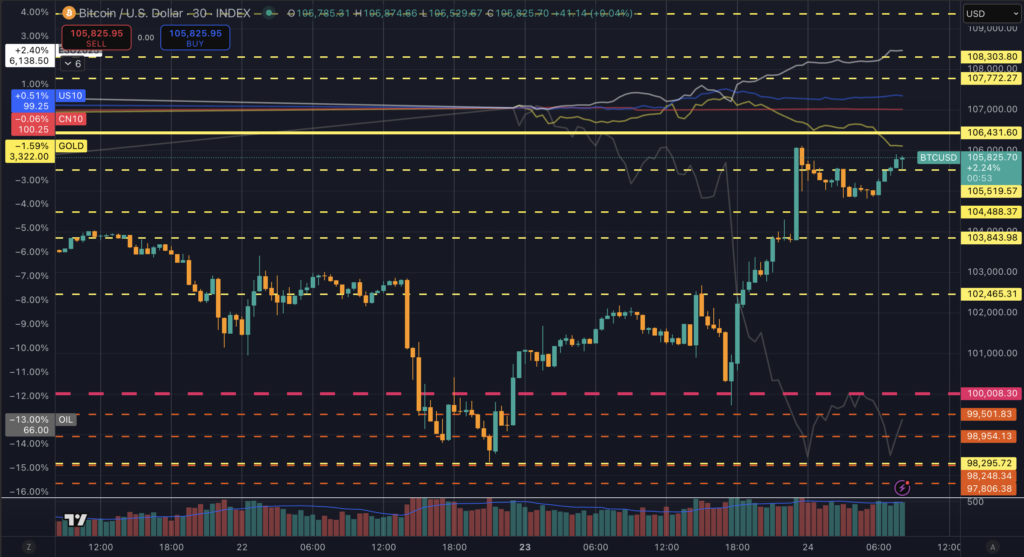Click the pink 100,008.30 price level tag
Viewport: 1024px width, 557px height.
click(990, 394)
